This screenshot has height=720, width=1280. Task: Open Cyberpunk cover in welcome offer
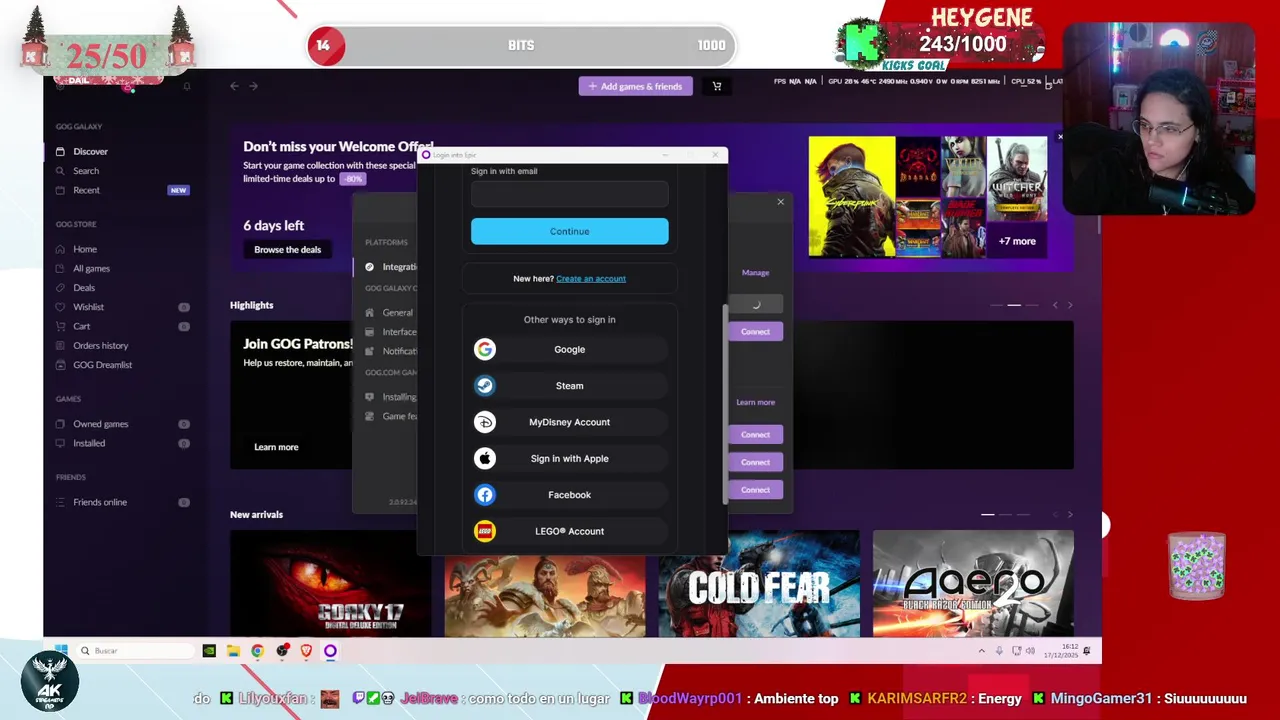tap(852, 197)
